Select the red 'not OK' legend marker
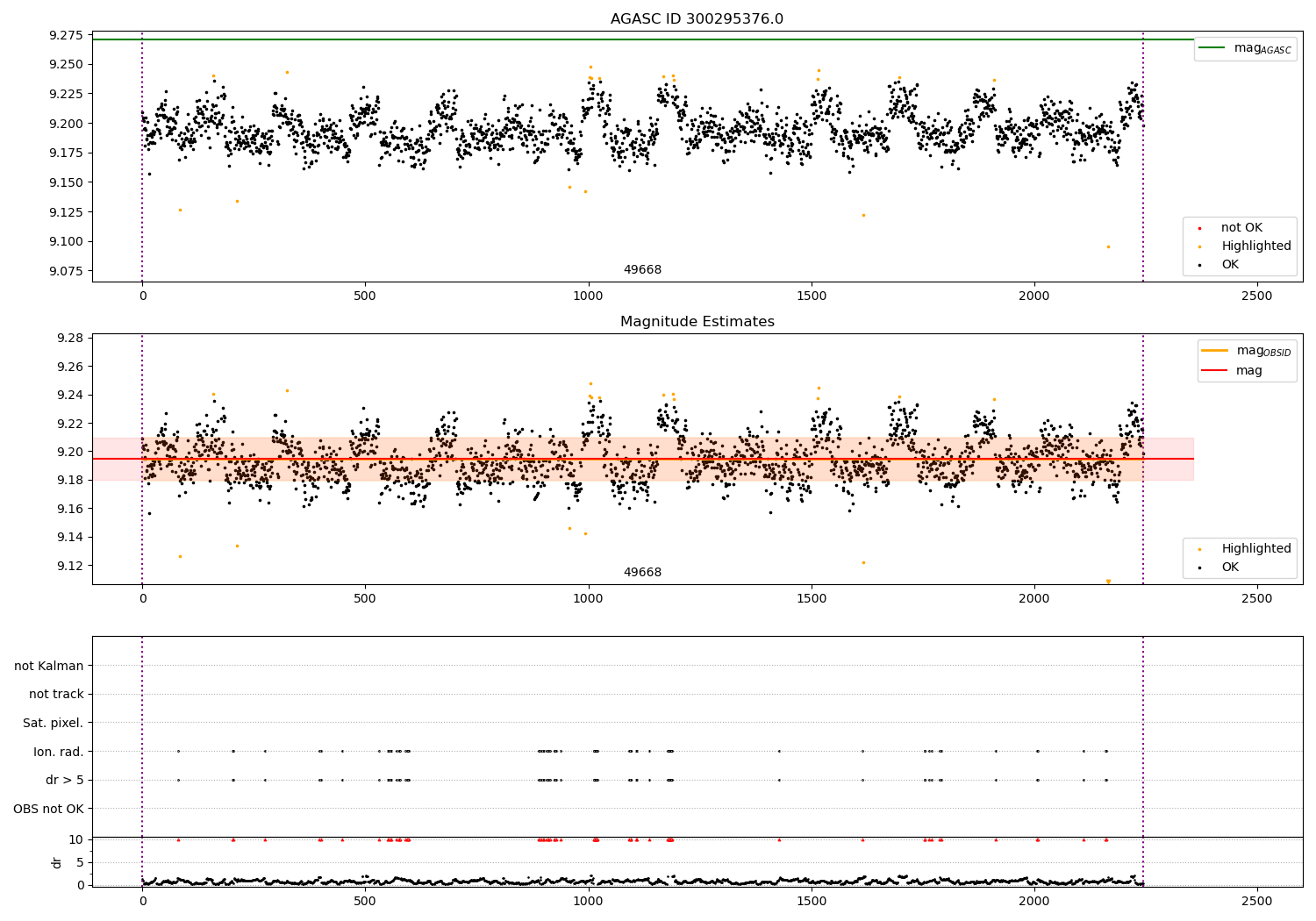The height and width of the screenshot is (921, 1316). (x=1200, y=228)
